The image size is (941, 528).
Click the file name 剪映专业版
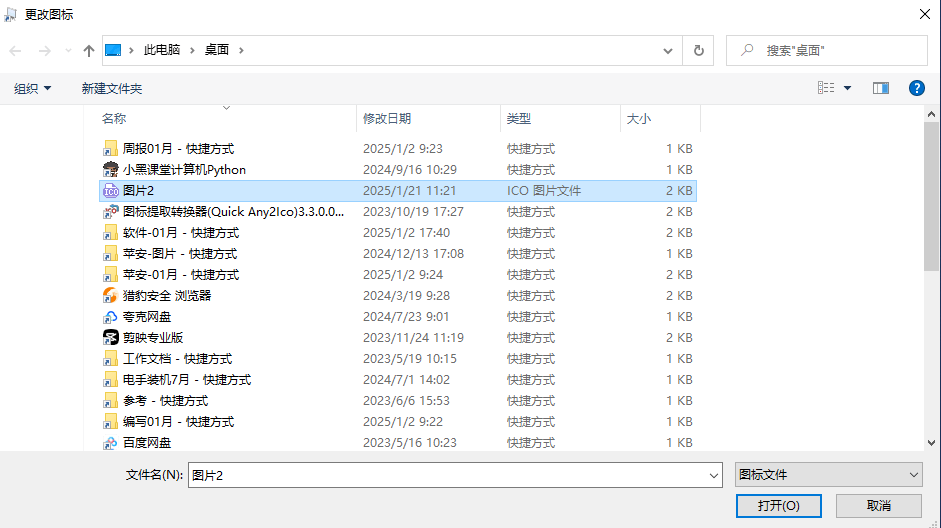coord(153,337)
